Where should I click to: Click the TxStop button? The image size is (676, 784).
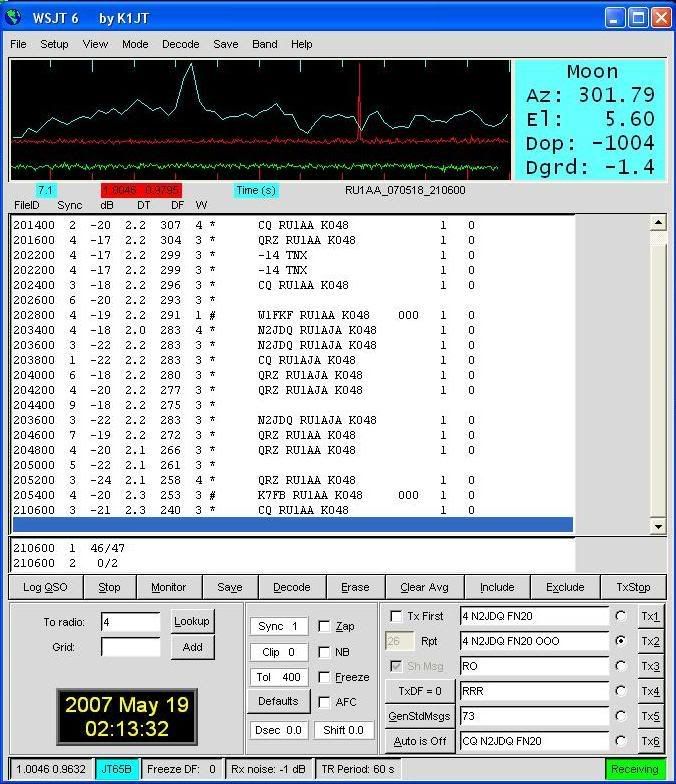click(x=633, y=587)
